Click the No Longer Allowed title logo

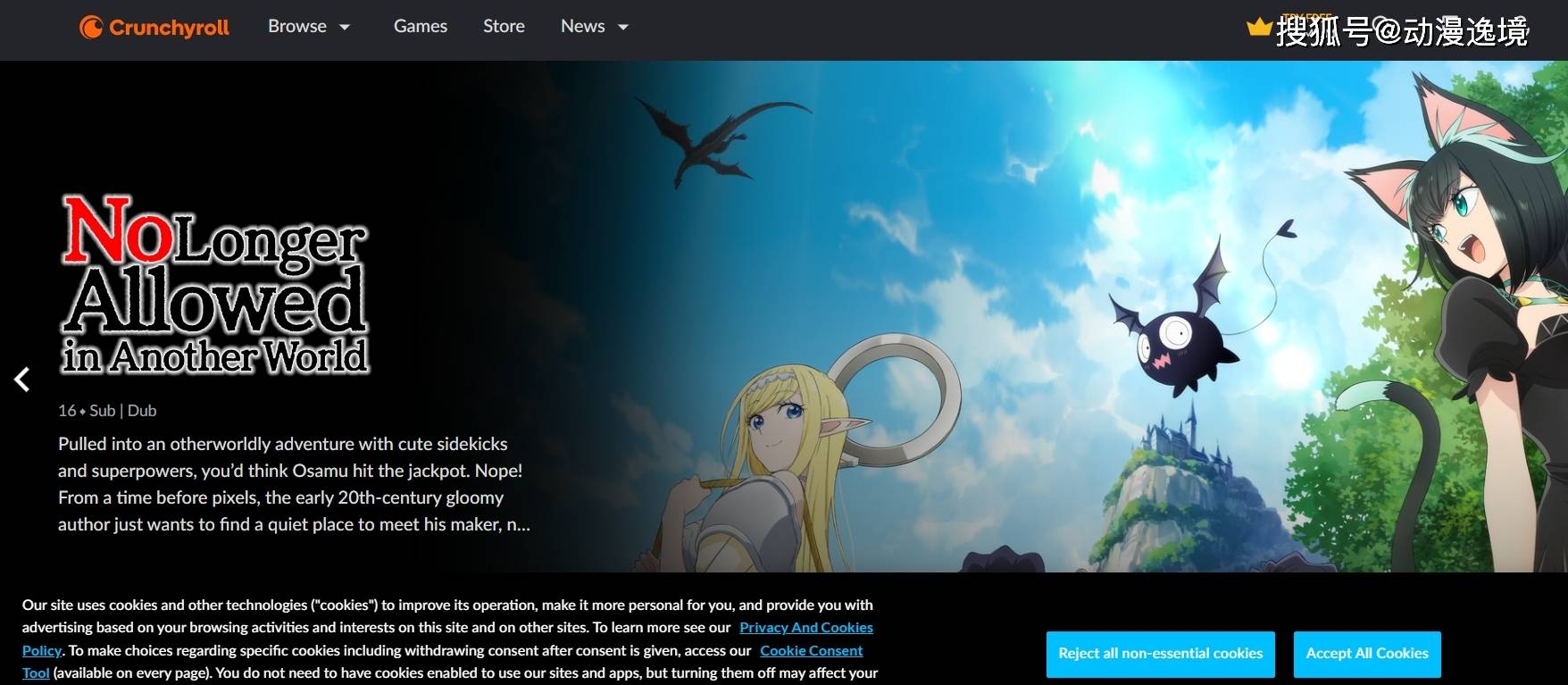coord(215,284)
